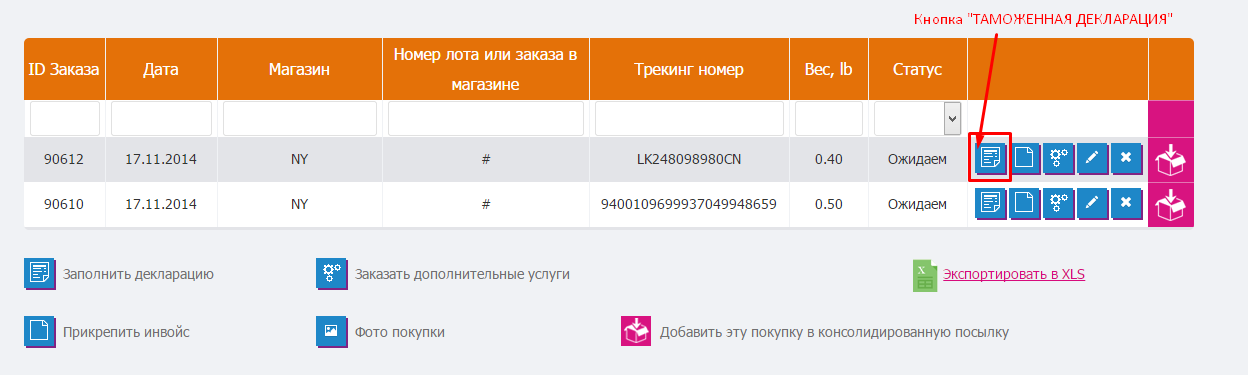Image resolution: width=1248 pixels, height=375 pixels.
Task: Expand the Статус filter dropdown
Action: click(x=918, y=118)
